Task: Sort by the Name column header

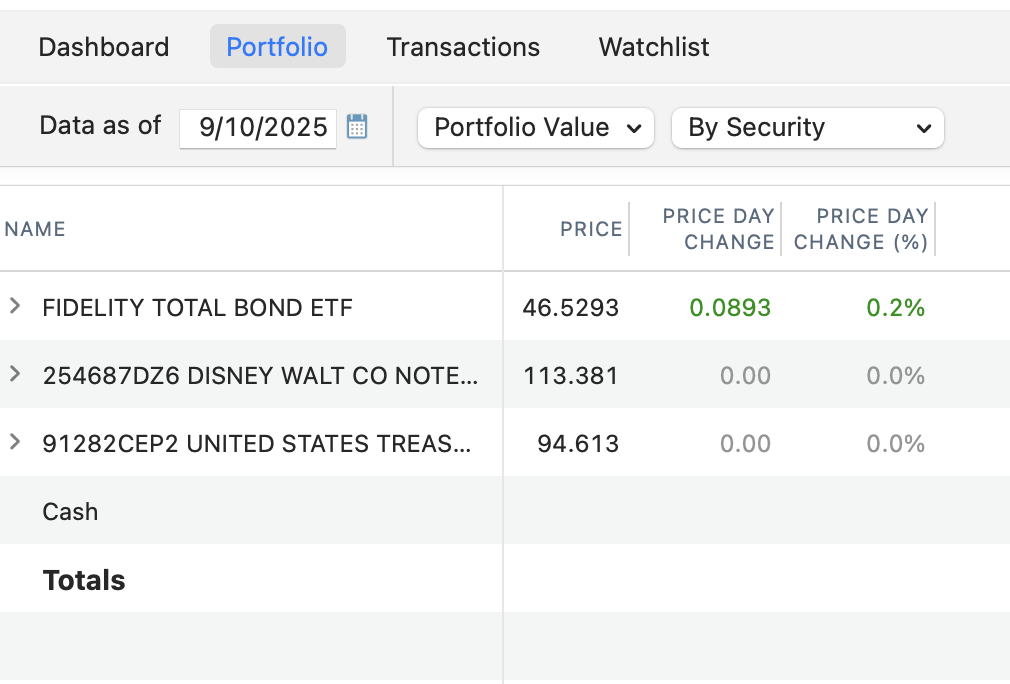Action: pos(35,229)
